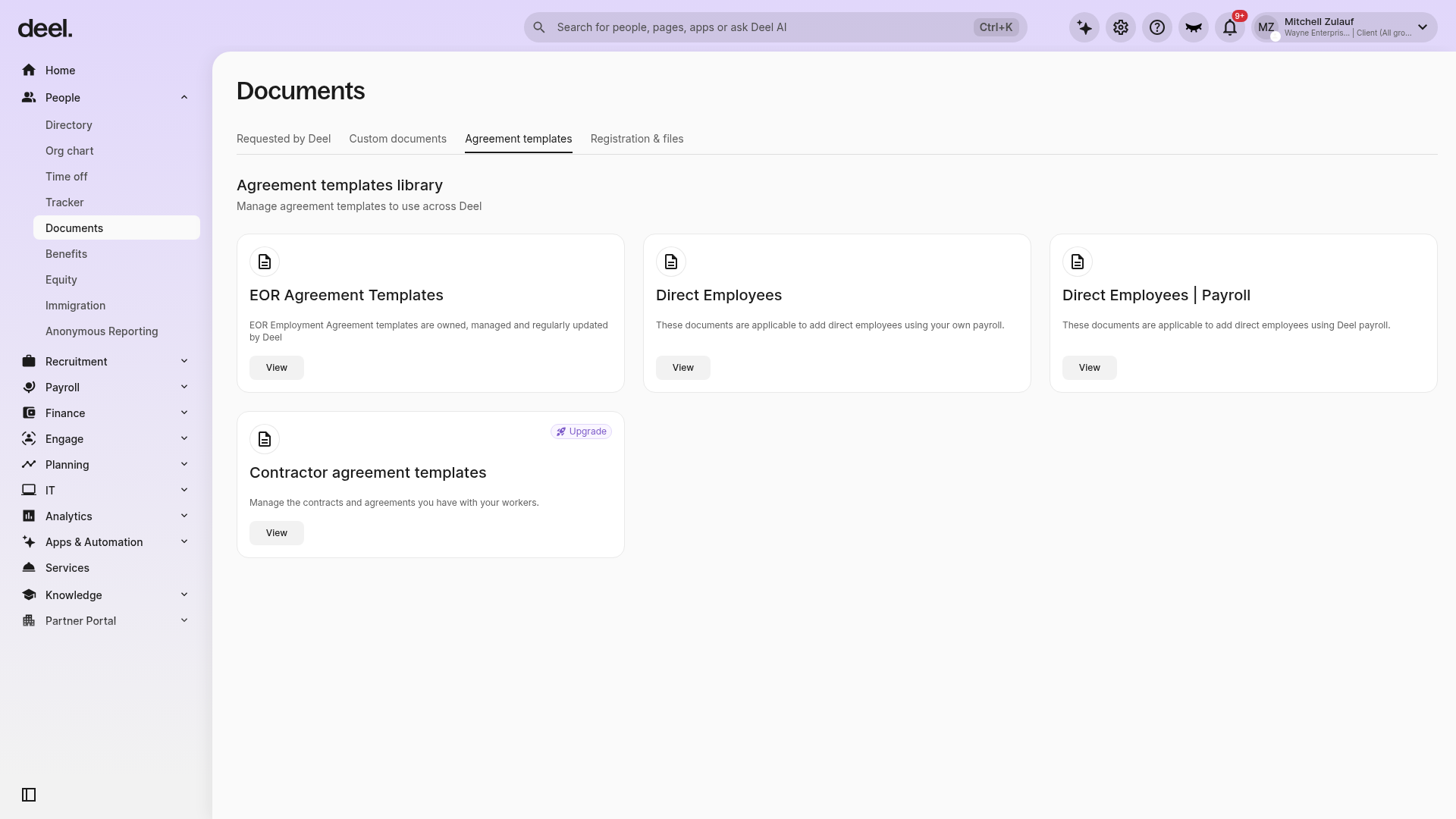
Task: View Contractor agreement templates
Action: [x=277, y=533]
